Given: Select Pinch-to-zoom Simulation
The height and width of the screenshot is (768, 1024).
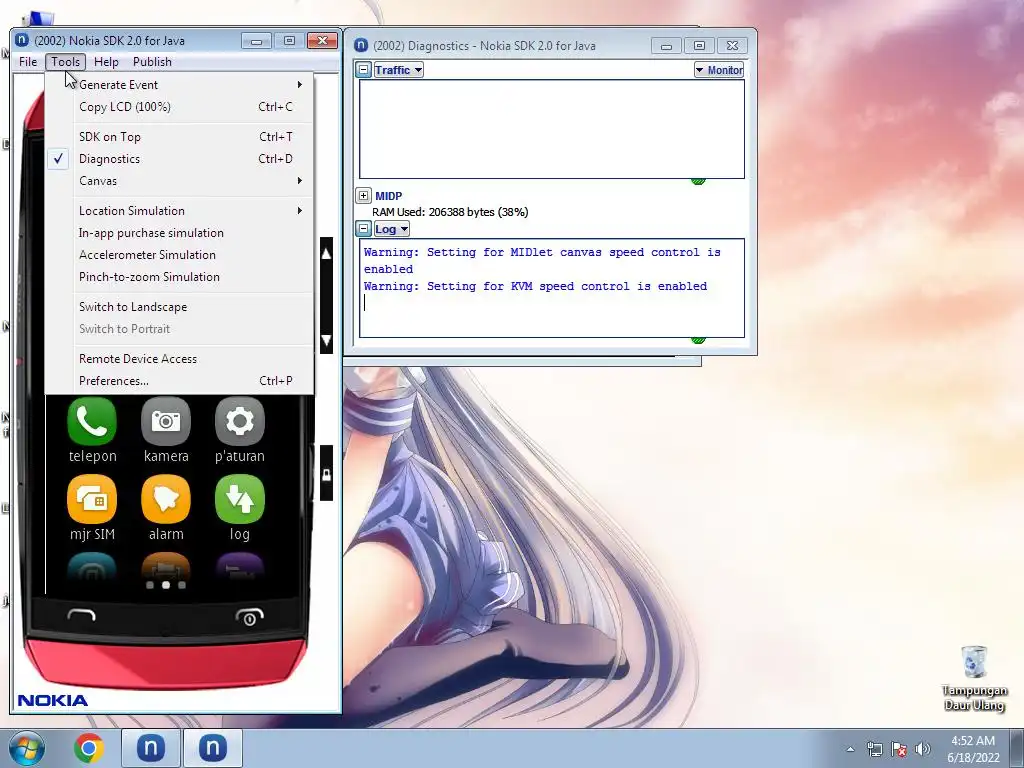Looking at the screenshot, I should tap(180, 277).
